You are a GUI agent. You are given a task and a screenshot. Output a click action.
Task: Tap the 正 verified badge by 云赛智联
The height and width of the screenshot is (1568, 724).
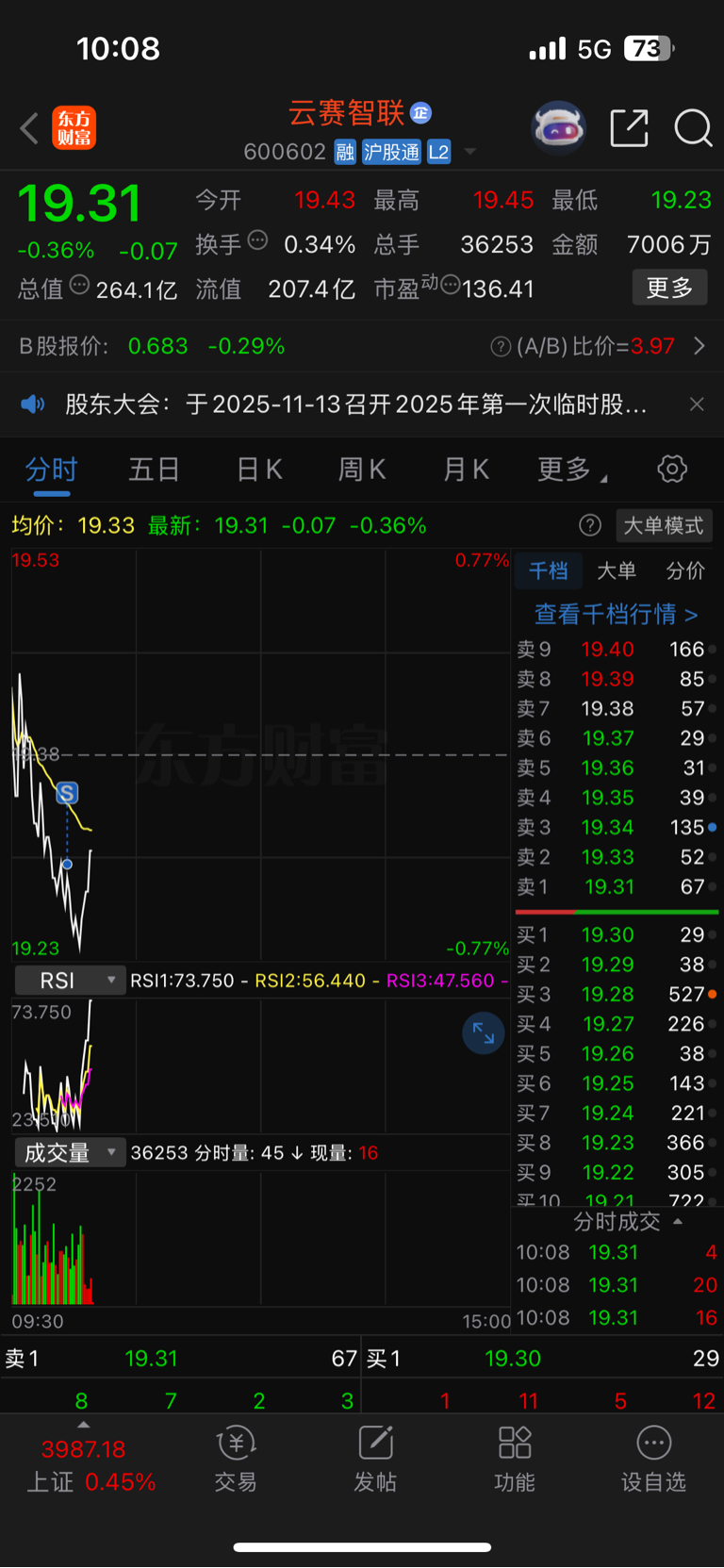click(x=420, y=113)
